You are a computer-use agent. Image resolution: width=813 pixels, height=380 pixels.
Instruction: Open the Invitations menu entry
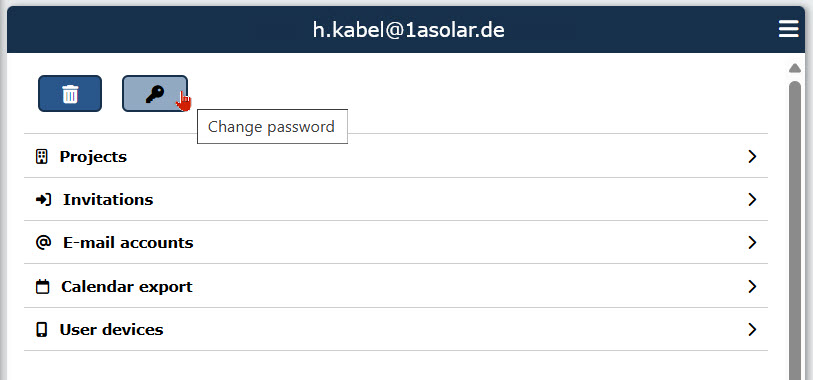396,199
